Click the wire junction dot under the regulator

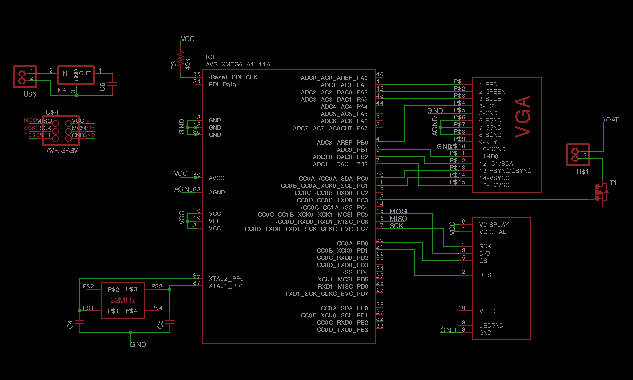(x=76, y=95)
